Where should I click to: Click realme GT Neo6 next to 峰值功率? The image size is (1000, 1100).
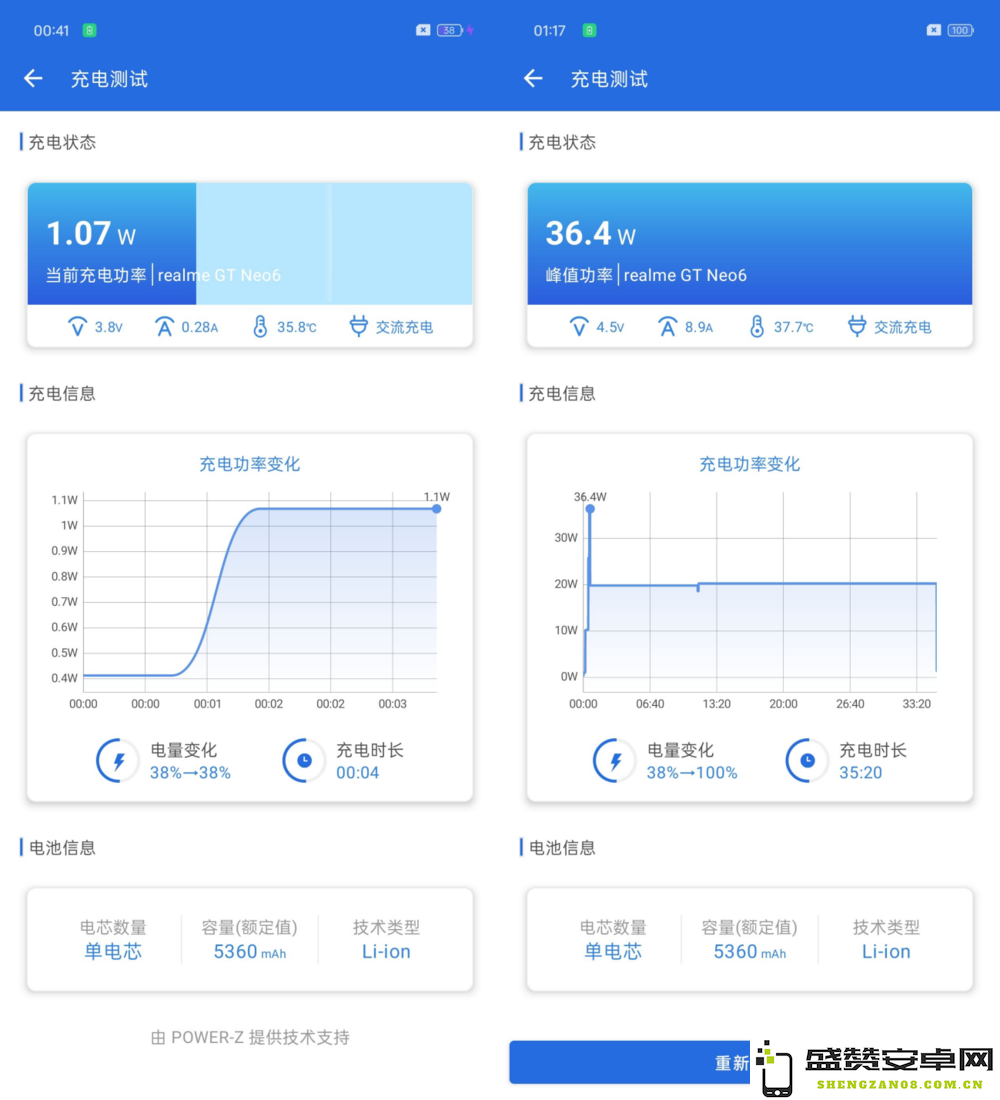pos(685,275)
